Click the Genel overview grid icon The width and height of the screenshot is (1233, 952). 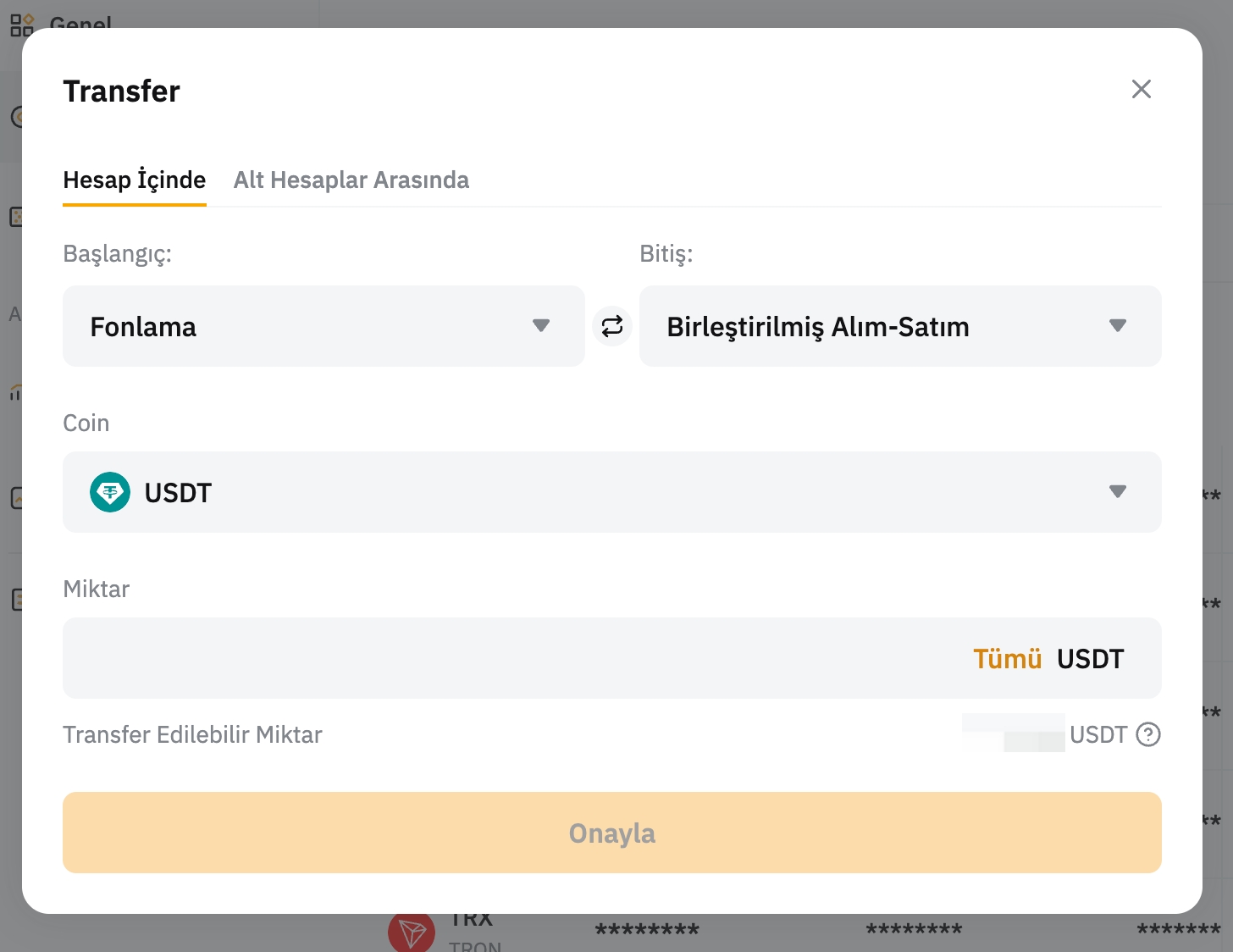[22, 25]
